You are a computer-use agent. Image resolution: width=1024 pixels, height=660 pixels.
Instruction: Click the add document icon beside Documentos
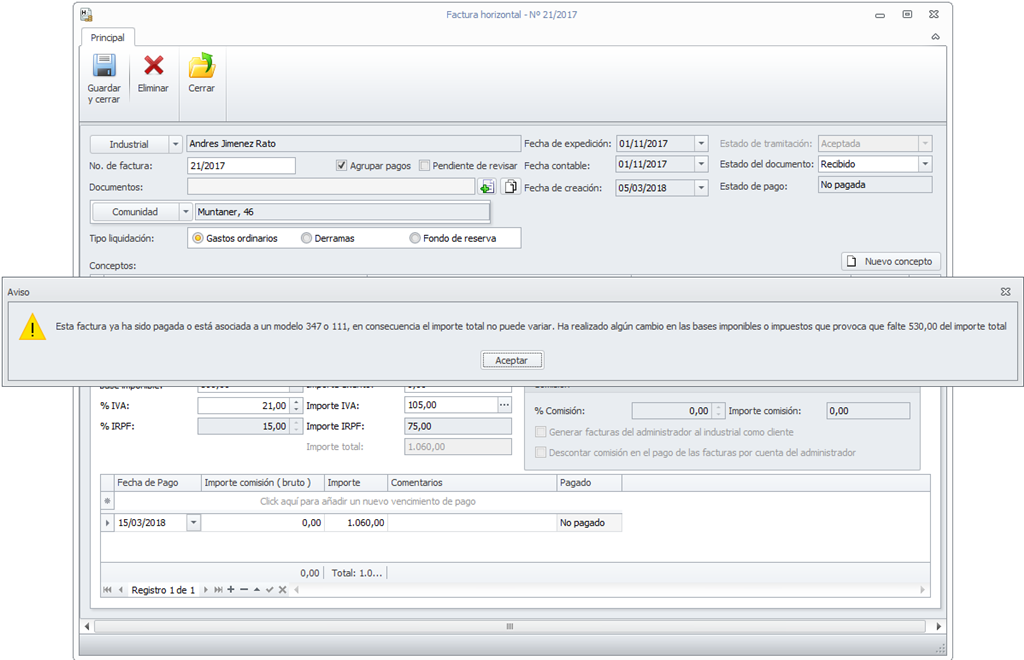pyautogui.click(x=487, y=187)
